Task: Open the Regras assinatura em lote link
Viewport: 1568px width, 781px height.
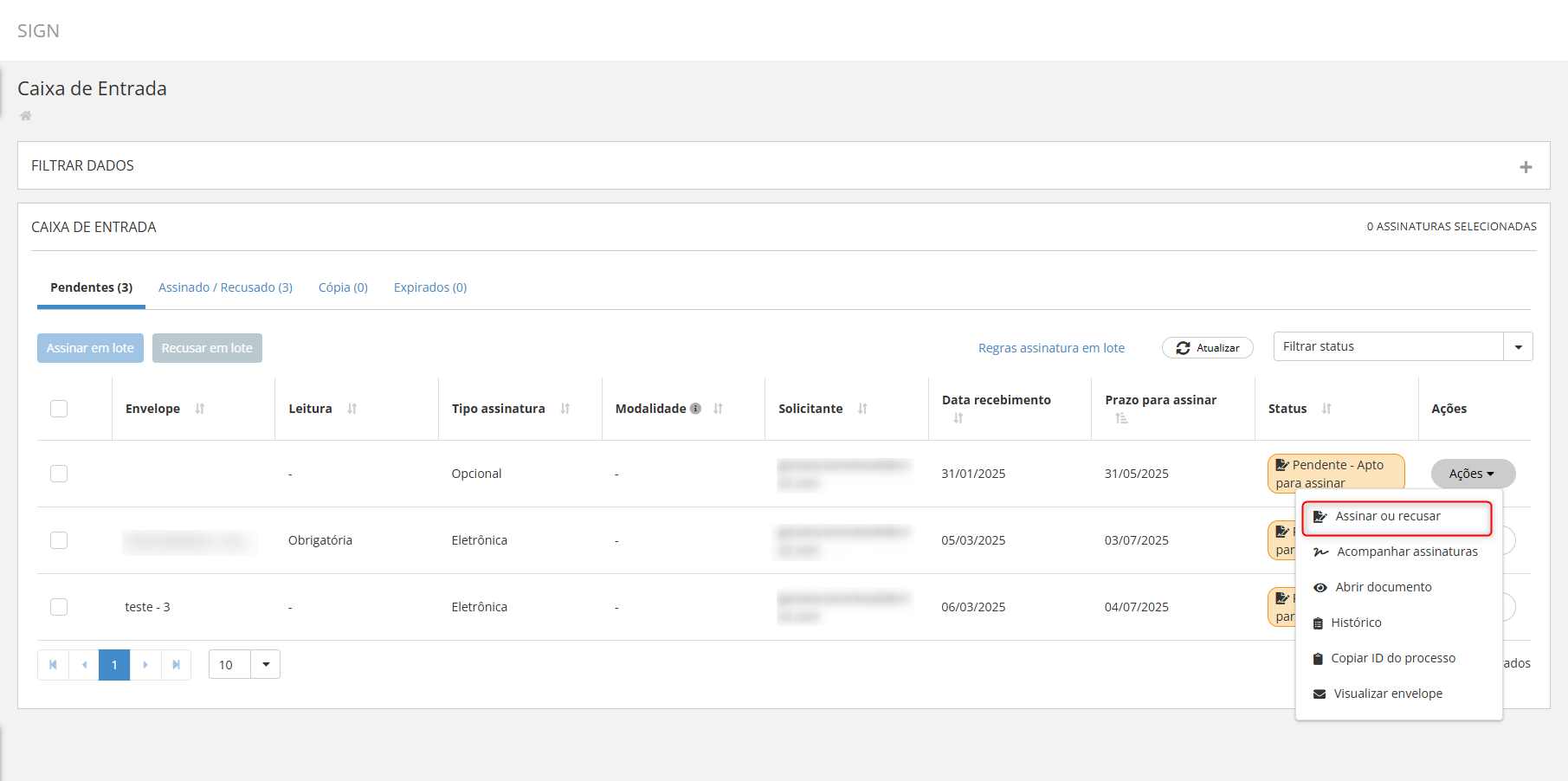Action: (1051, 348)
